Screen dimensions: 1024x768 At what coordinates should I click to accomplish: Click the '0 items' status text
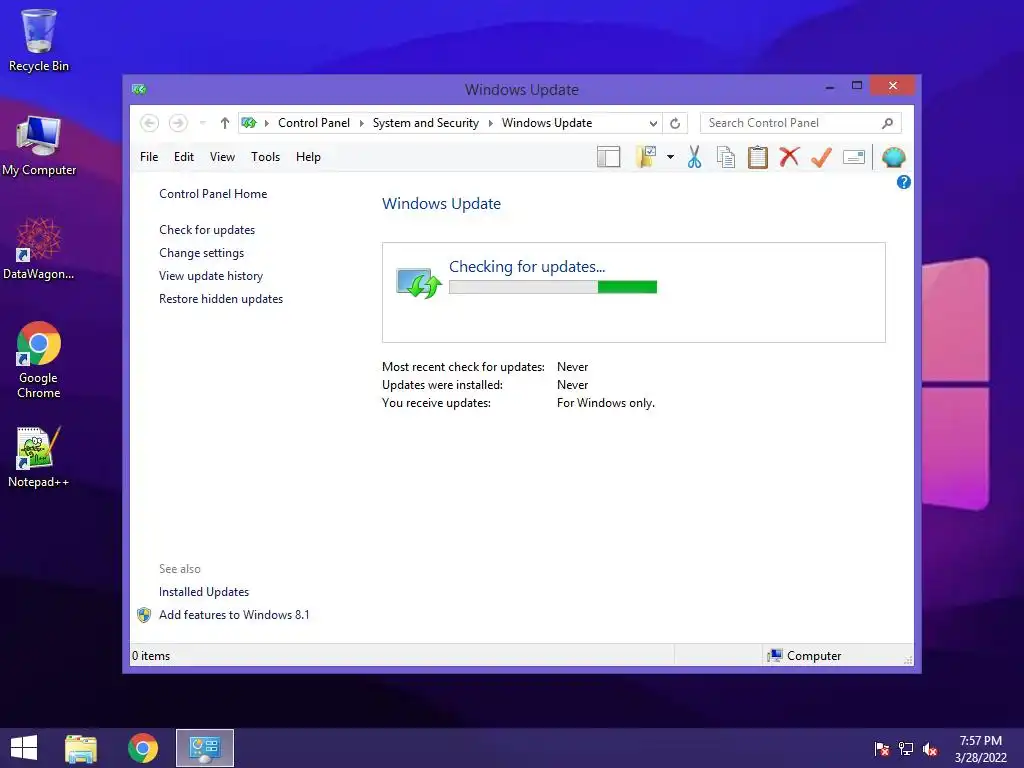click(151, 656)
